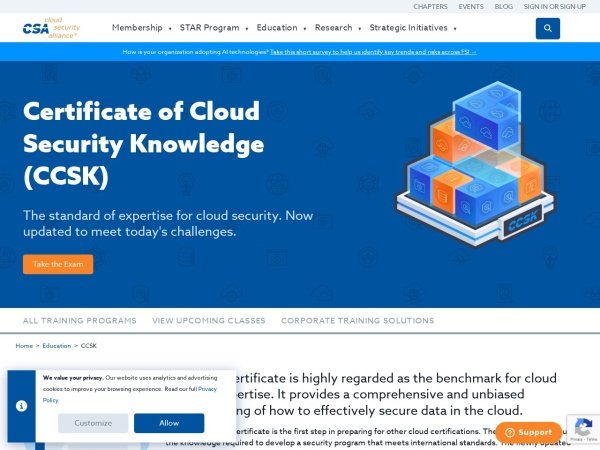Click the reCAPTCHA badge icon
Image resolution: width=600 pixels, height=450 pixels.
pos(583,429)
